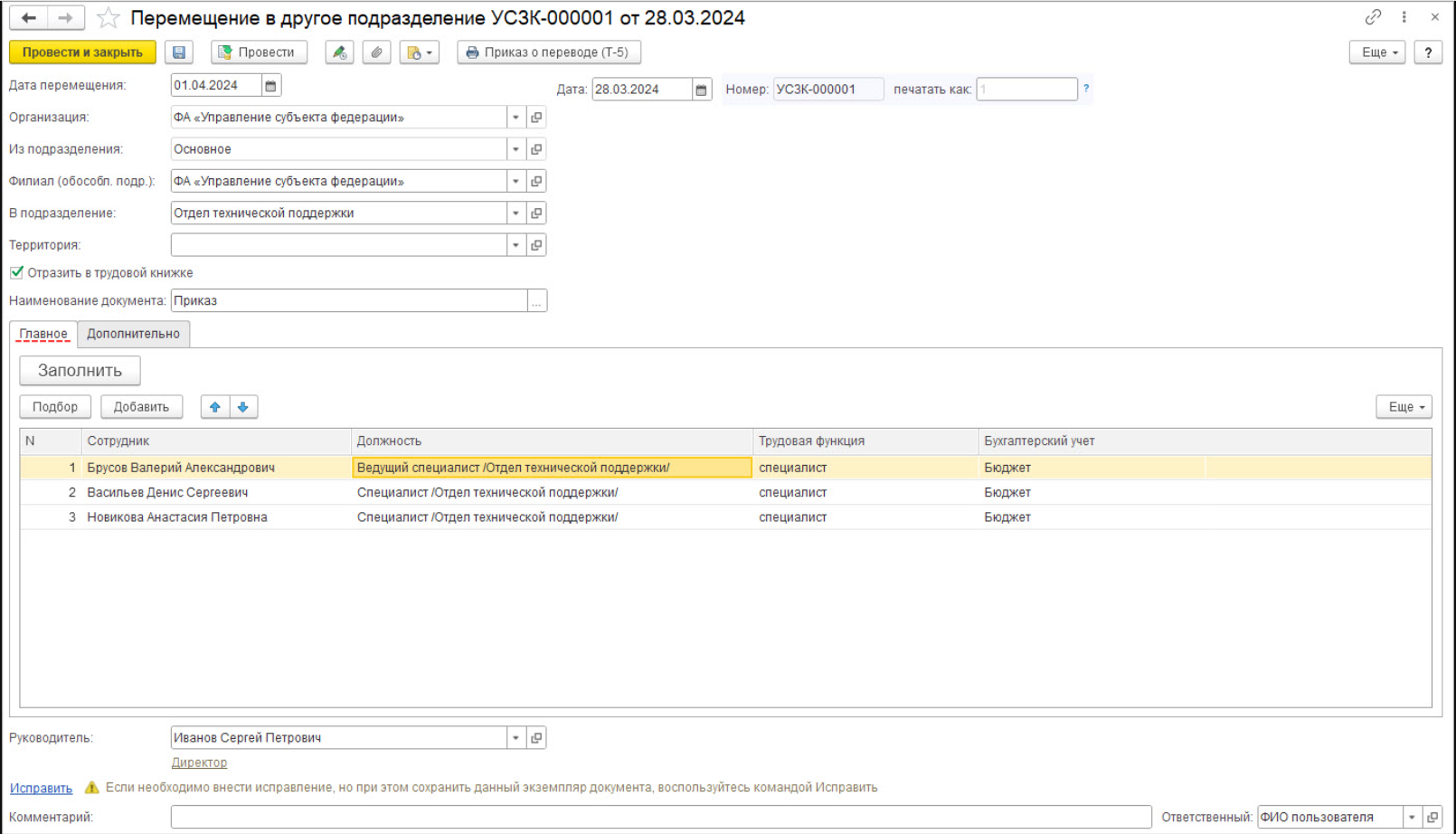
Task: Click the Должность cell in Васильев's row
Action: (x=552, y=492)
